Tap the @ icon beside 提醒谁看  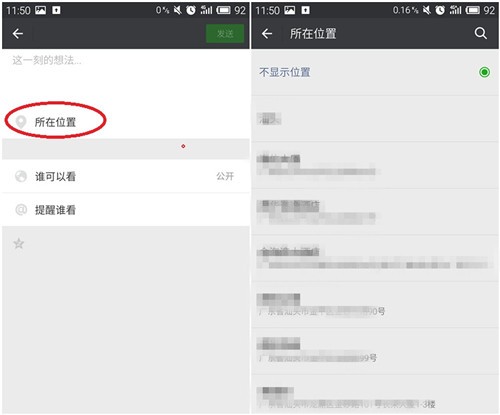click(x=21, y=210)
